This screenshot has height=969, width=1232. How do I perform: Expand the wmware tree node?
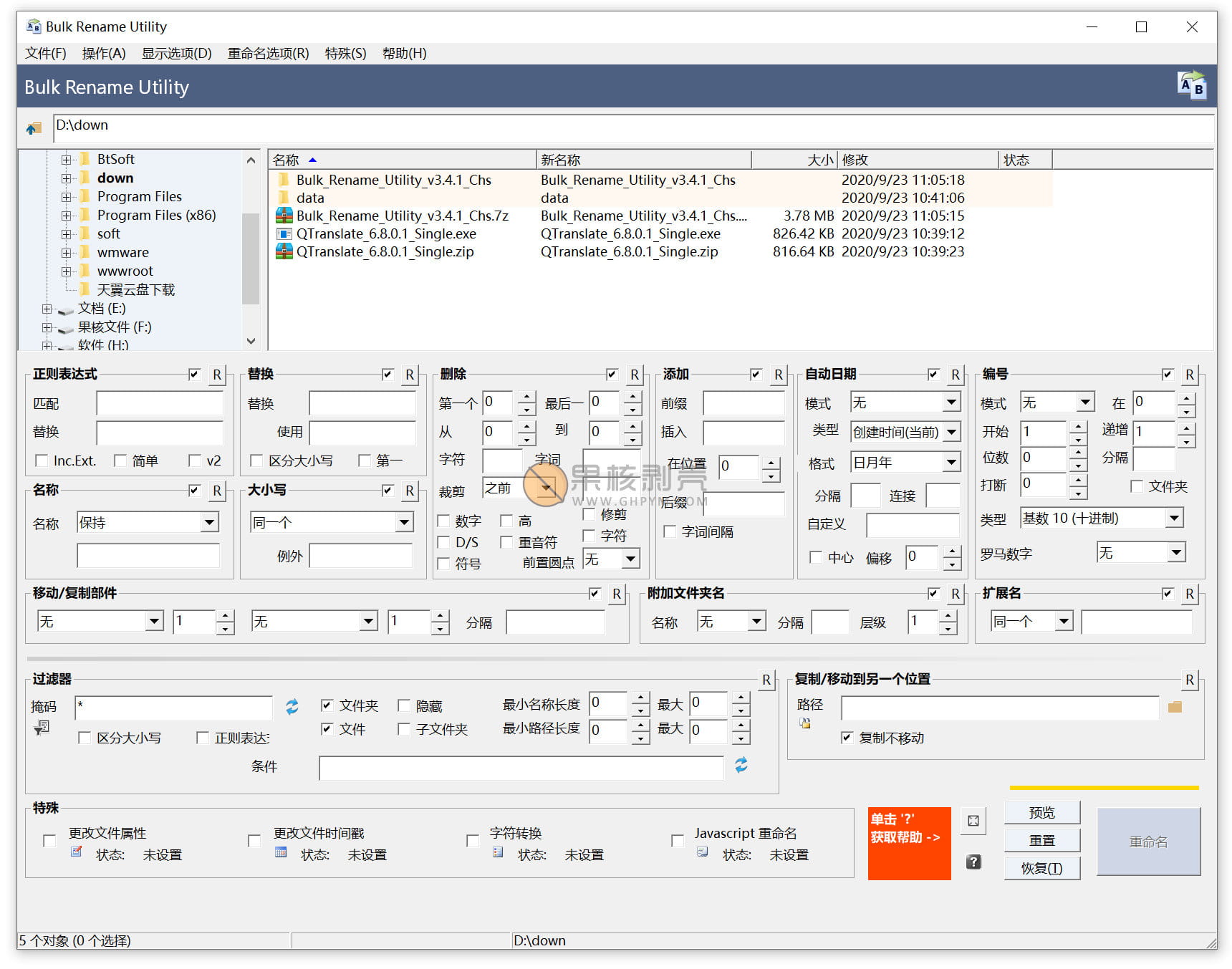point(67,252)
